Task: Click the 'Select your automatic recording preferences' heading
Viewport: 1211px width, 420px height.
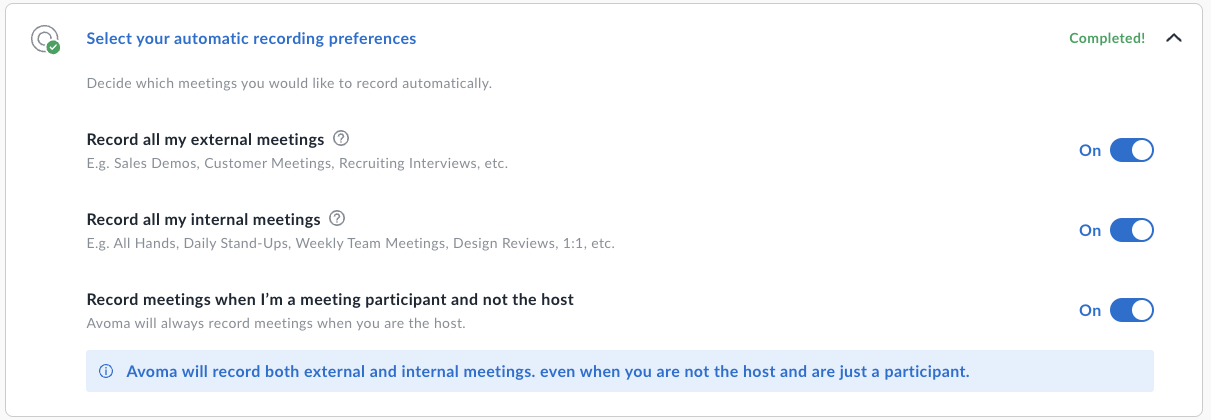Action: click(251, 39)
